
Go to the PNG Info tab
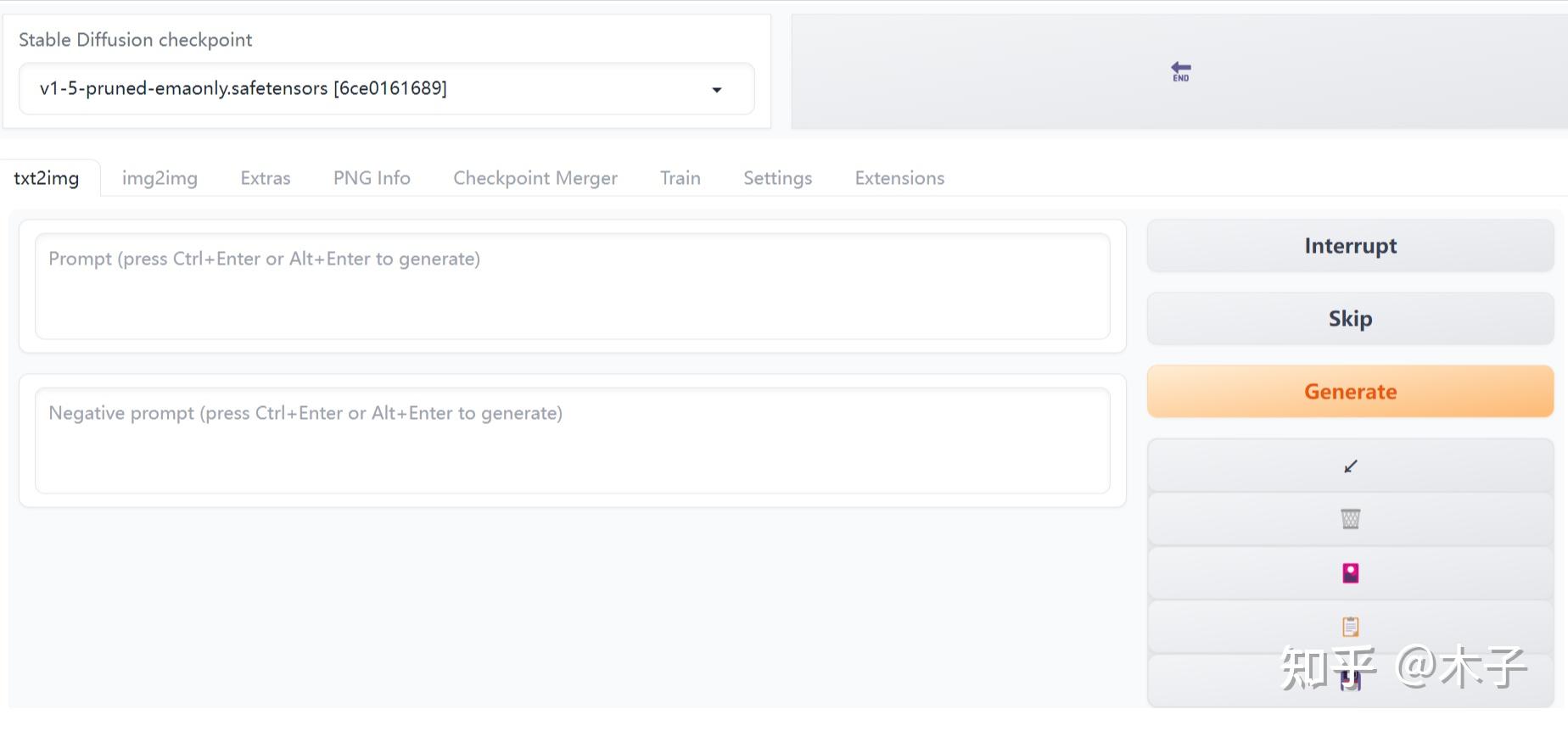(372, 178)
